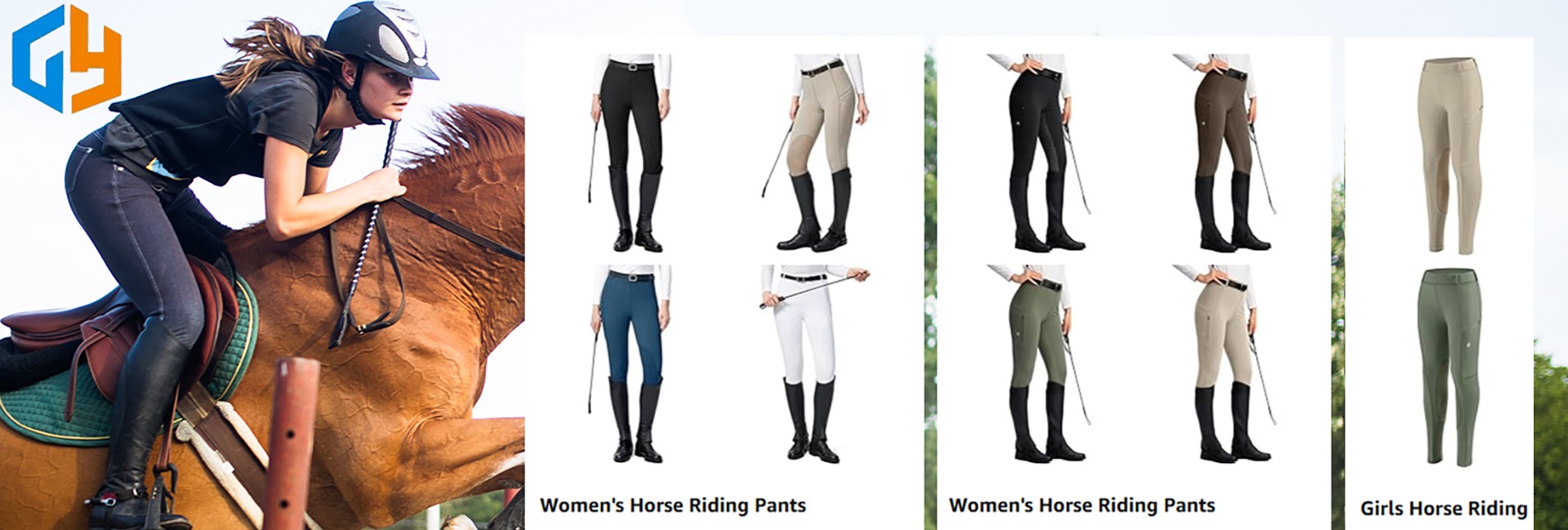The height and width of the screenshot is (530, 1568).
Task: Click the red jump pole
Action: 290,445
